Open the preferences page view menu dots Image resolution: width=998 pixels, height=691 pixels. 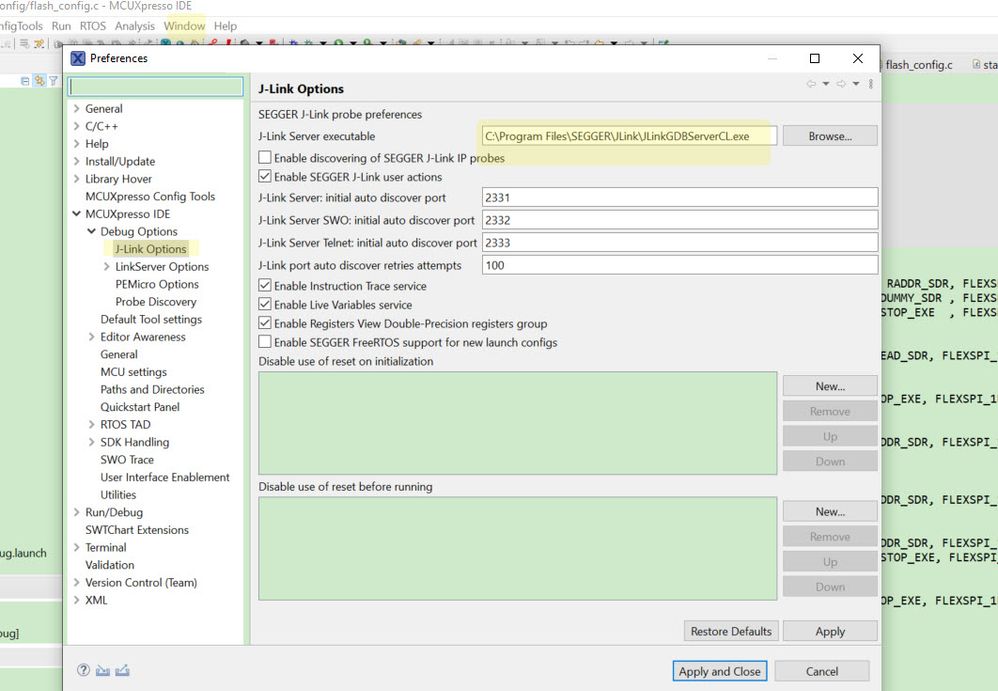pos(871,84)
